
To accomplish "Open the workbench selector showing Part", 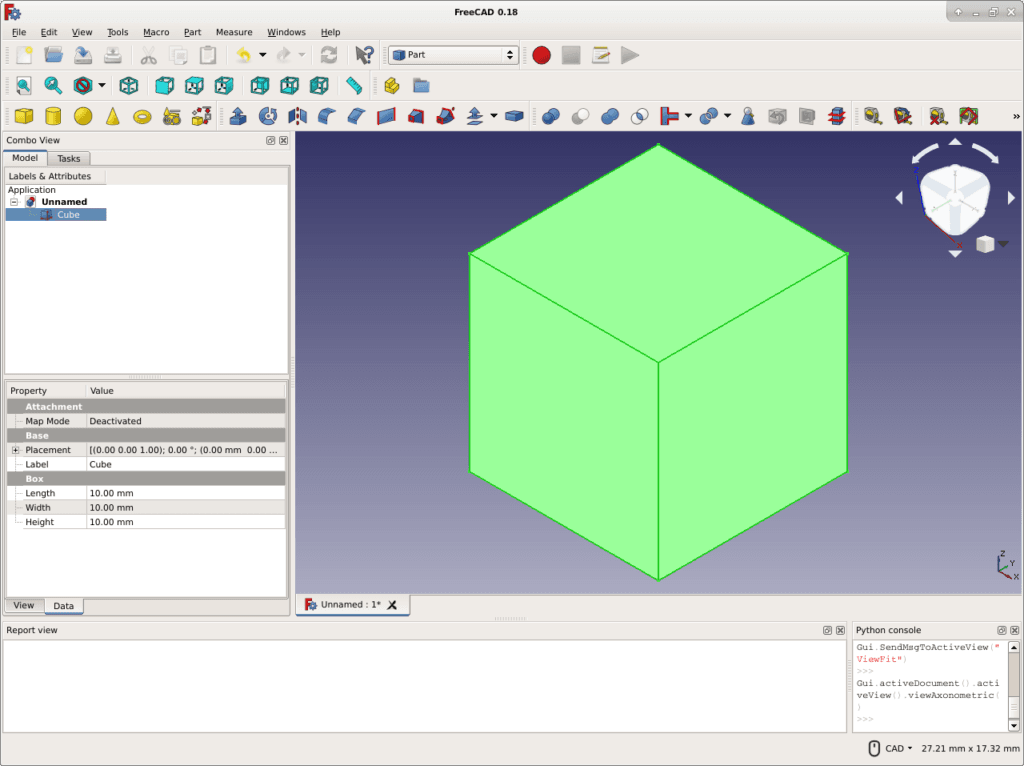I will [452, 55].
